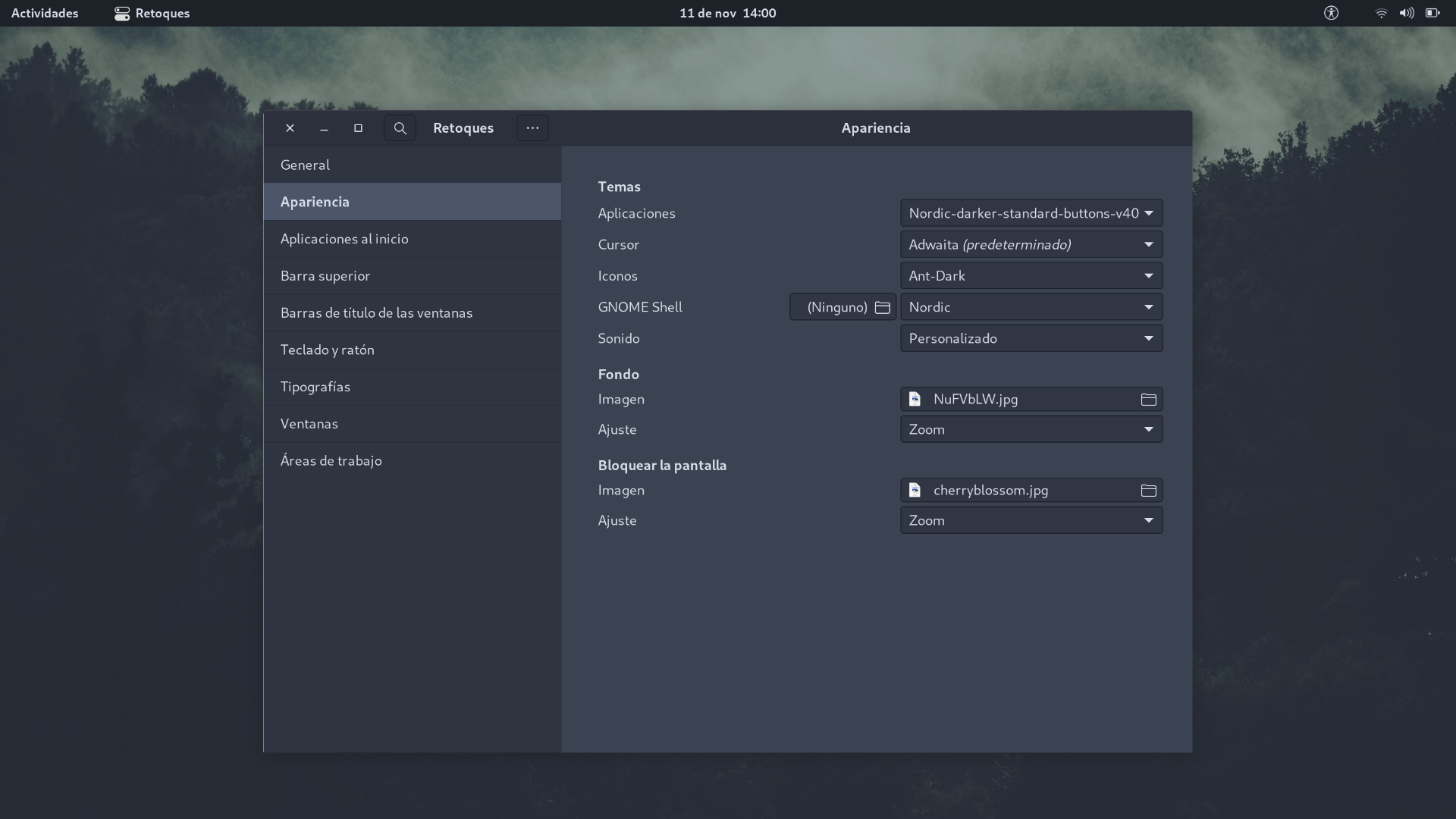Open the Iconos dropdown showing Ant-Dark

click(1031, 275)
